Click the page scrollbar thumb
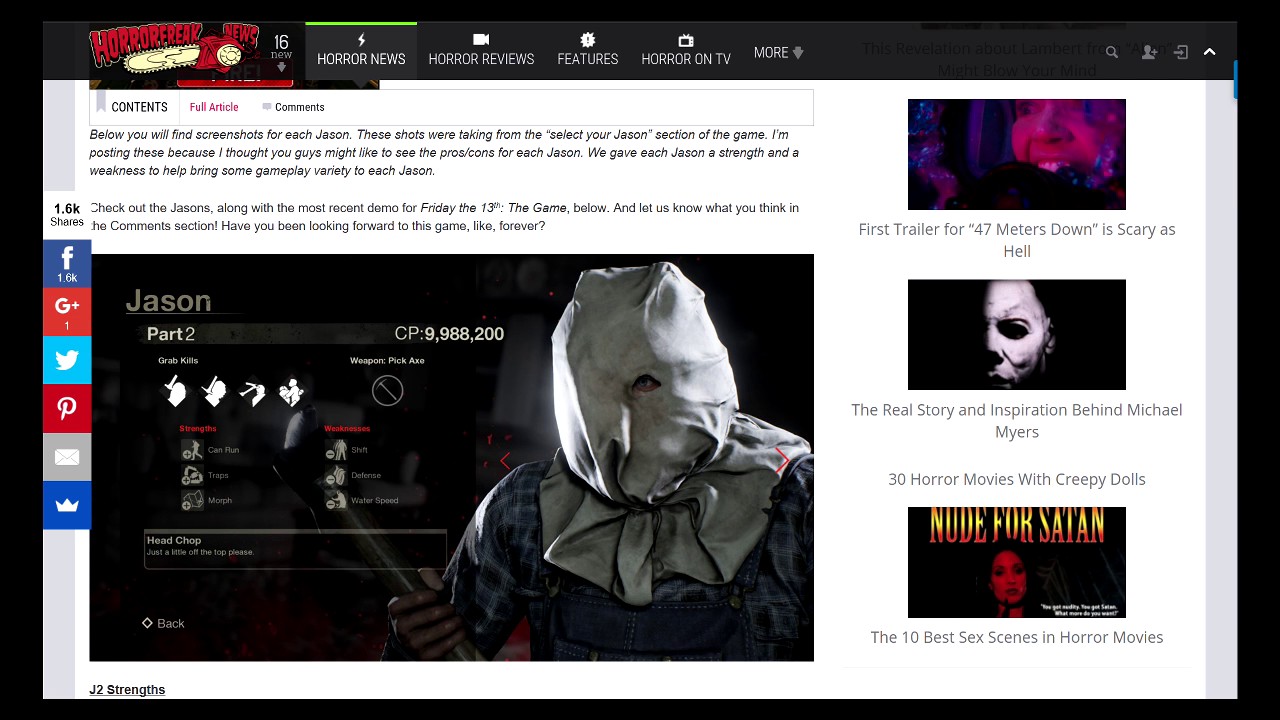 pyautogui.click(x=1235, y=80)
